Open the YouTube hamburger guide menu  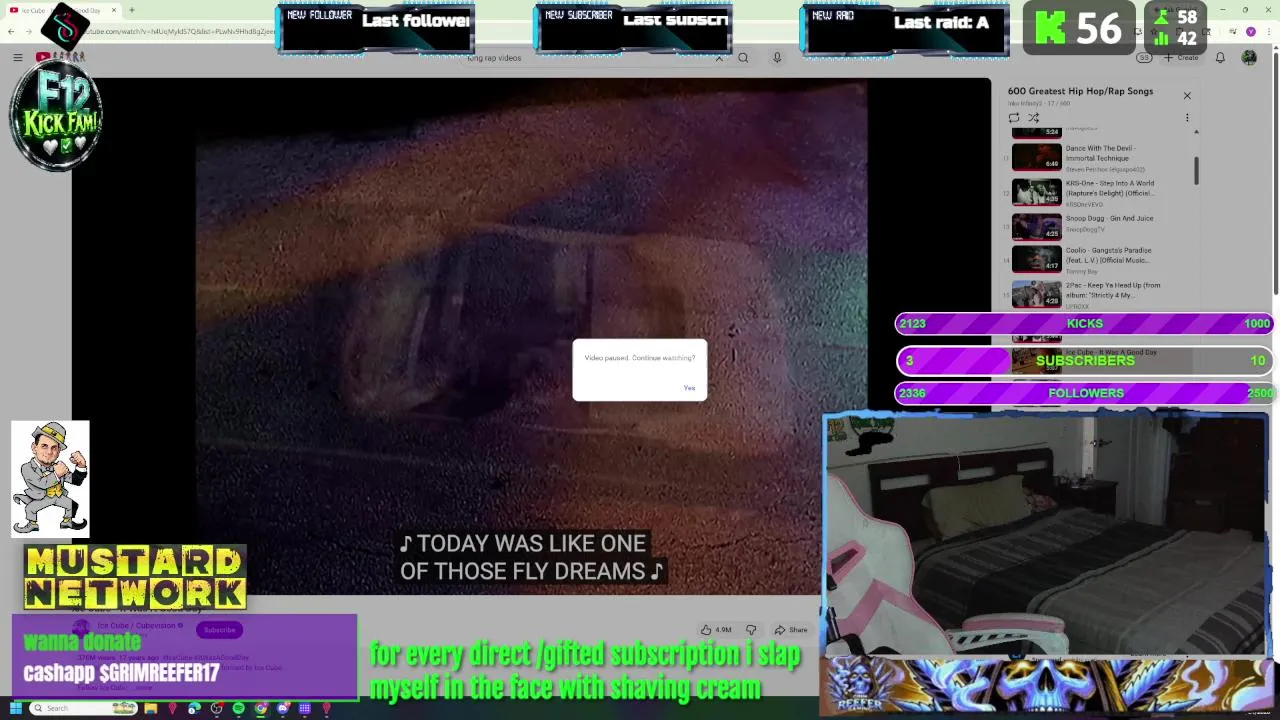(17, 58)
